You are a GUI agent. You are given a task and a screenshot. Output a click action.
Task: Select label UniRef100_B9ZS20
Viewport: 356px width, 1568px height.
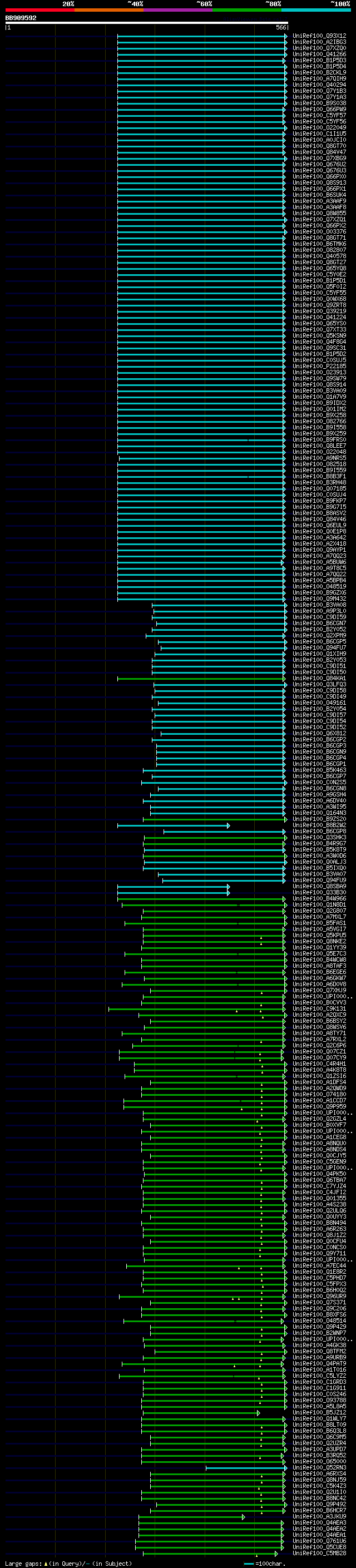coord(319,819)
